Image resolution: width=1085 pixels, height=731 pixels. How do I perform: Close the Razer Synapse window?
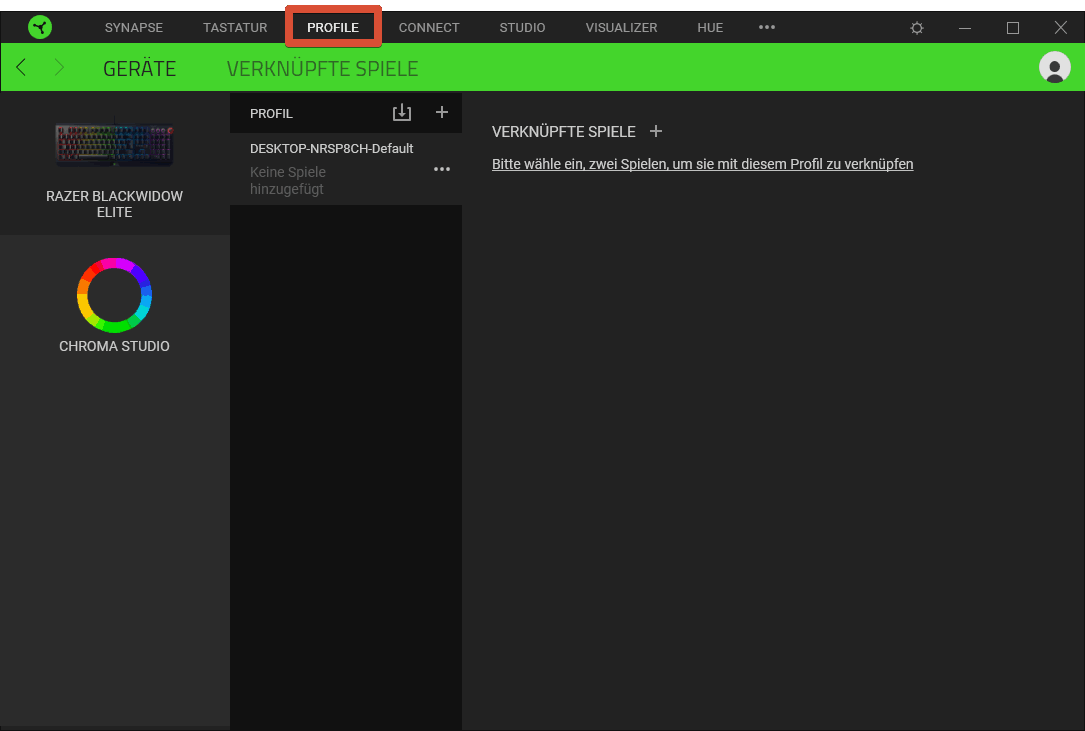(1061, 28)
